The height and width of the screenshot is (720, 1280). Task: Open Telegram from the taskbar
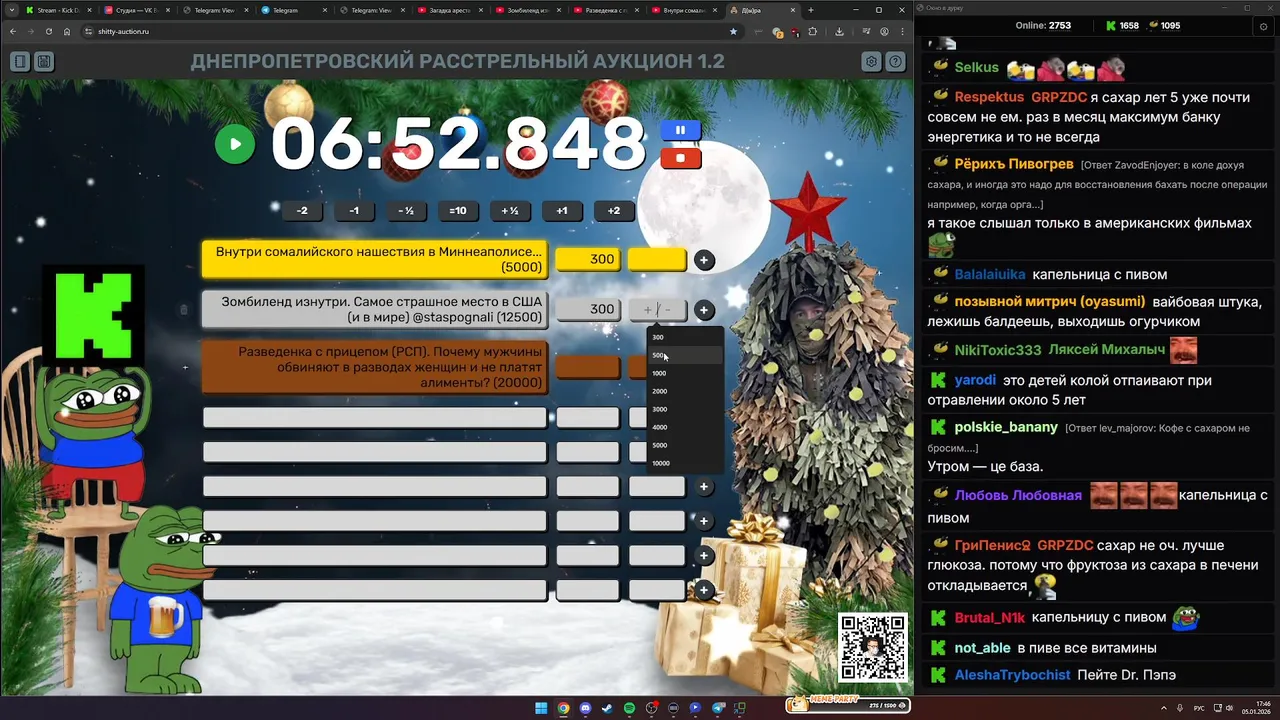pyautogui.click(x=717, y=708)
